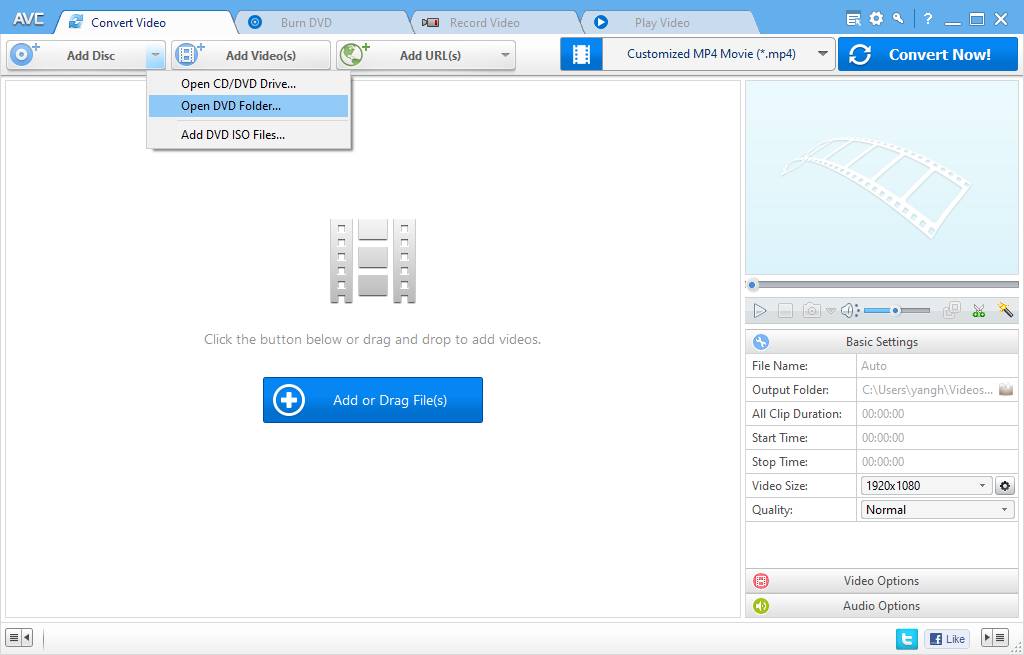Register the software via the key icon

[x=898, y=17]
